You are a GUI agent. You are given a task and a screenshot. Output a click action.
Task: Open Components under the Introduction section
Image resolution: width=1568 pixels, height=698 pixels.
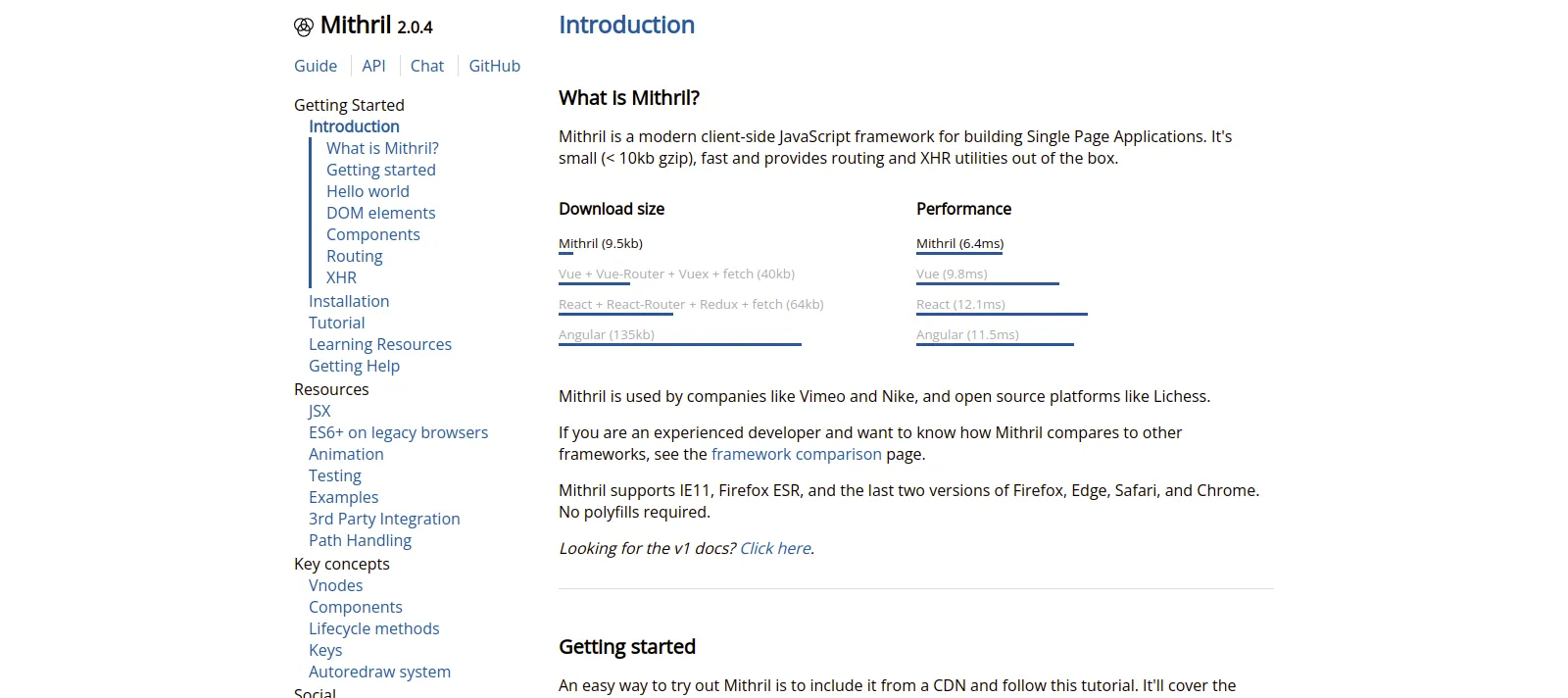point(373,234)
